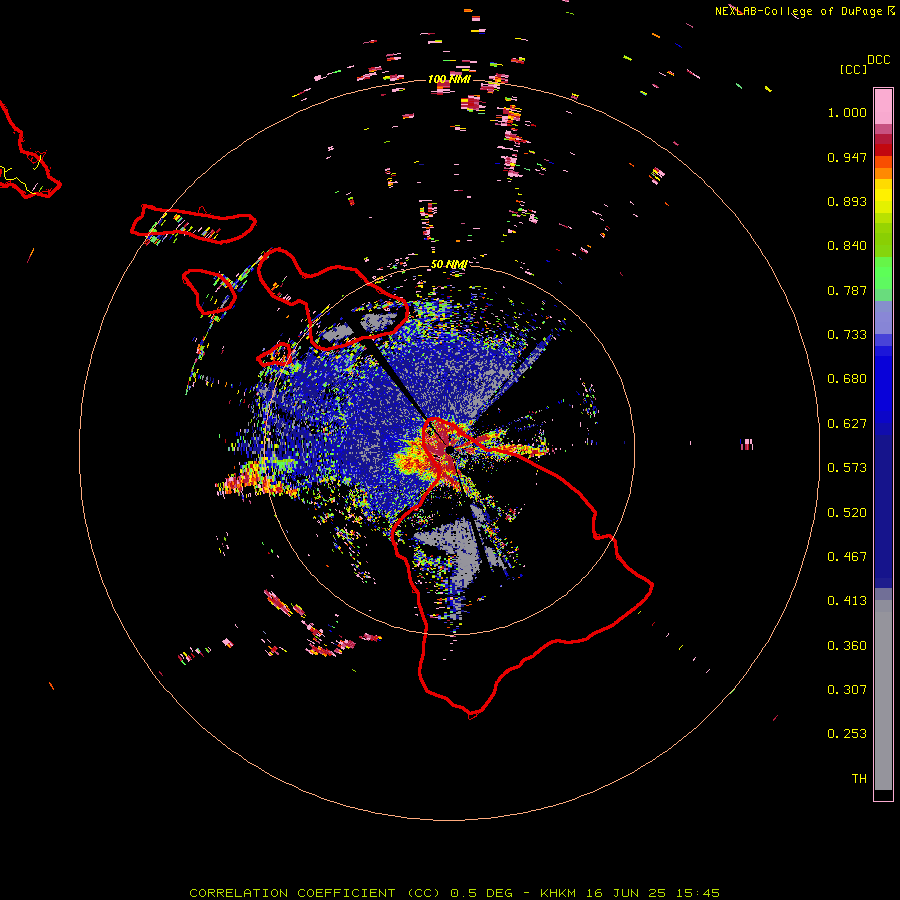This screenshot has width=900, height=900.
Task: Select the 0.360 color scale value
Action: tap(847, 646)
